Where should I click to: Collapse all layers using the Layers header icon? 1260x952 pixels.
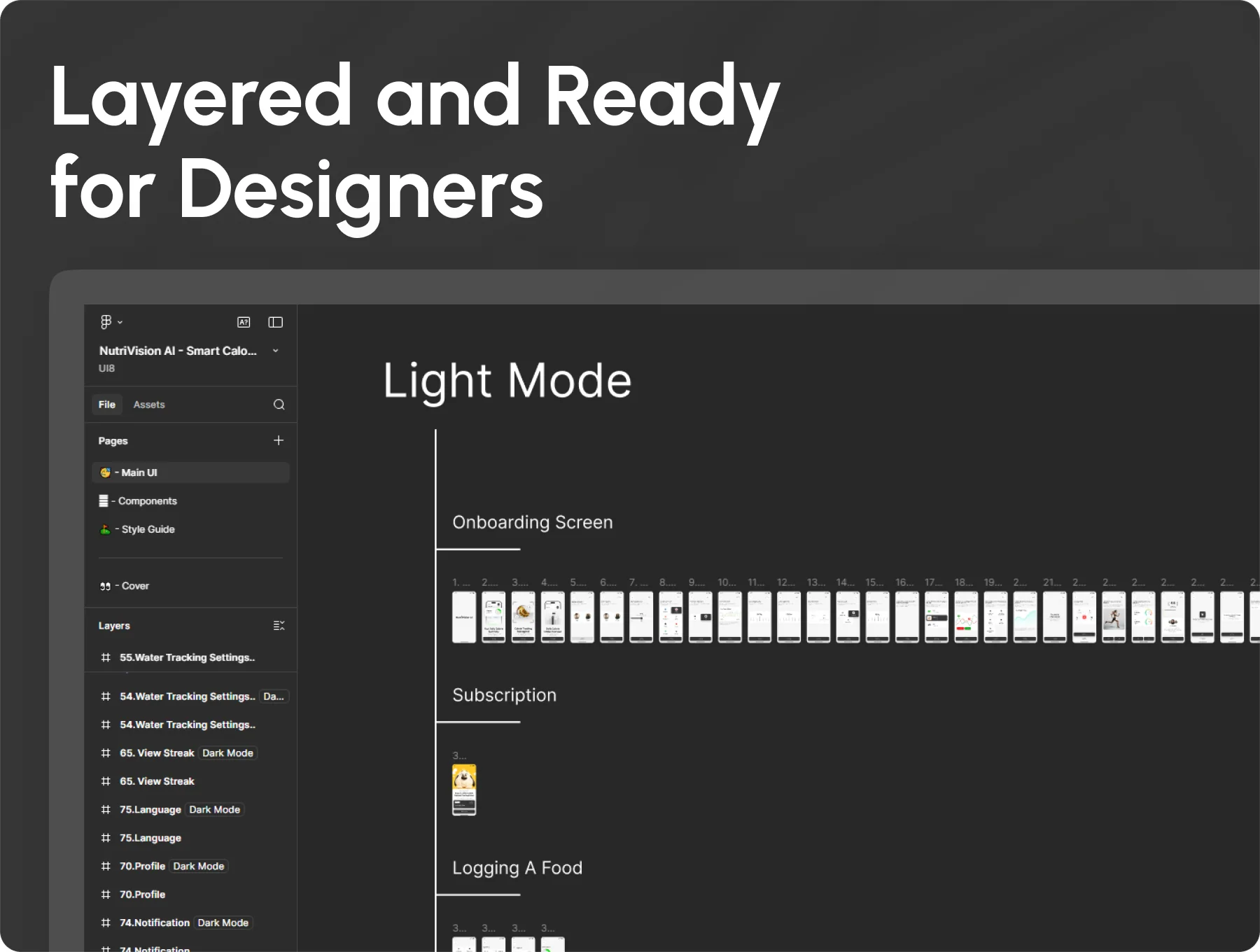279,626
